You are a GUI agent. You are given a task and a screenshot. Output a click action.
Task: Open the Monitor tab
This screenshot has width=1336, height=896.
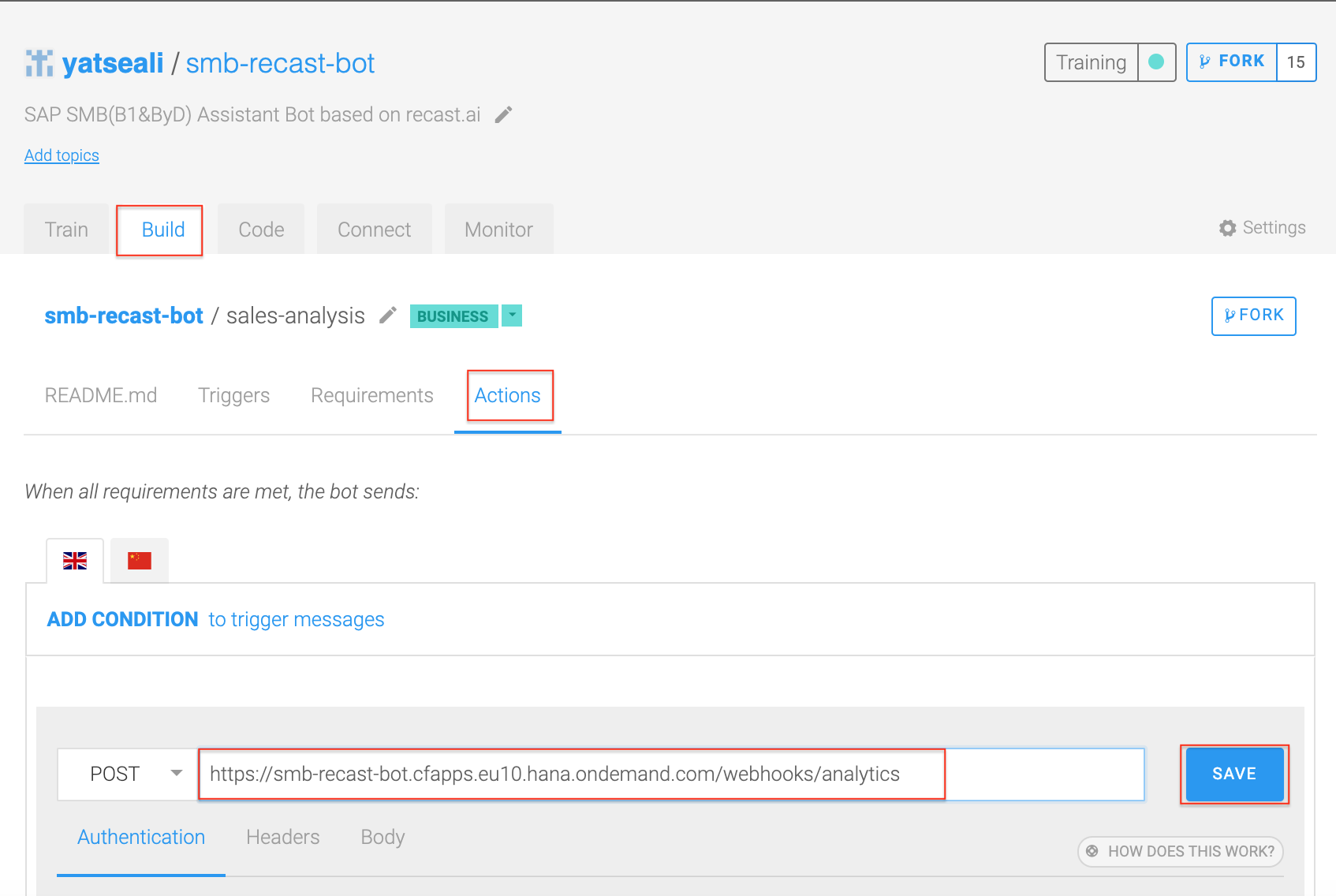tap(498, 230)
